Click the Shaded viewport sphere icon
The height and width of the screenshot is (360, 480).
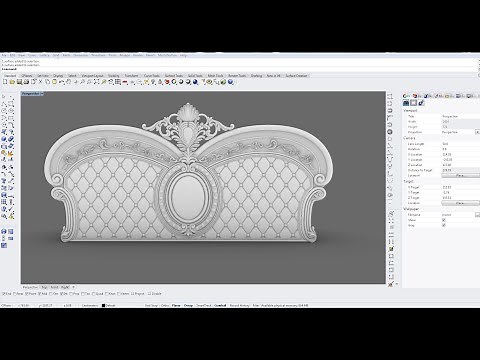click(x=181, y=82)
